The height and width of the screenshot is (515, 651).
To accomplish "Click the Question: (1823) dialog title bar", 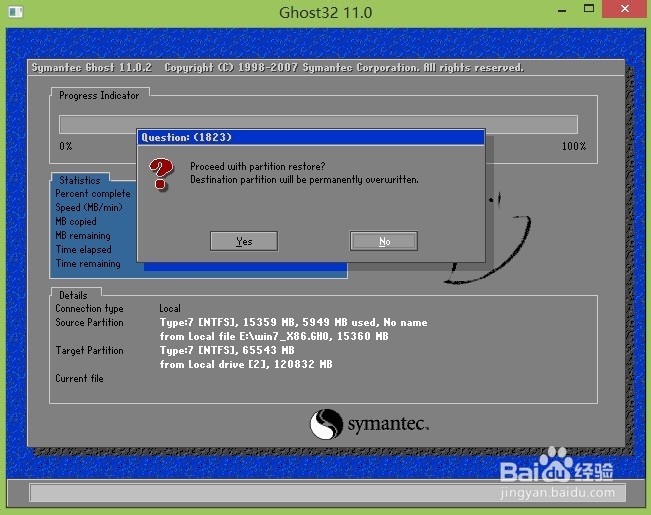I will tap(311, 137).
